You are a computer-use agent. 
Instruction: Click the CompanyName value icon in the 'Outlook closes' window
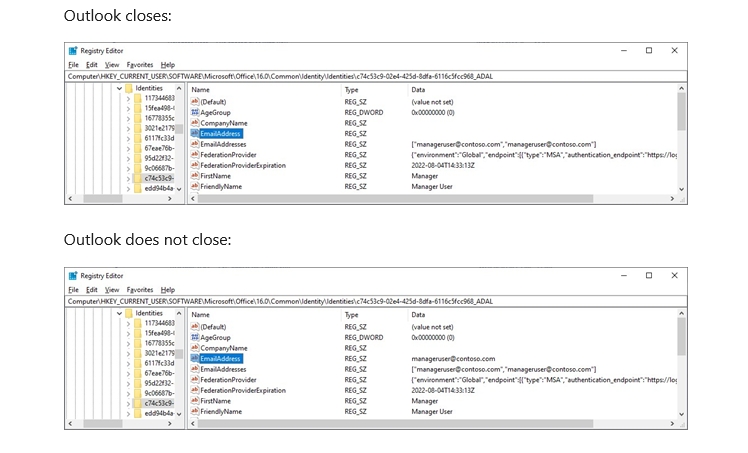195,123
